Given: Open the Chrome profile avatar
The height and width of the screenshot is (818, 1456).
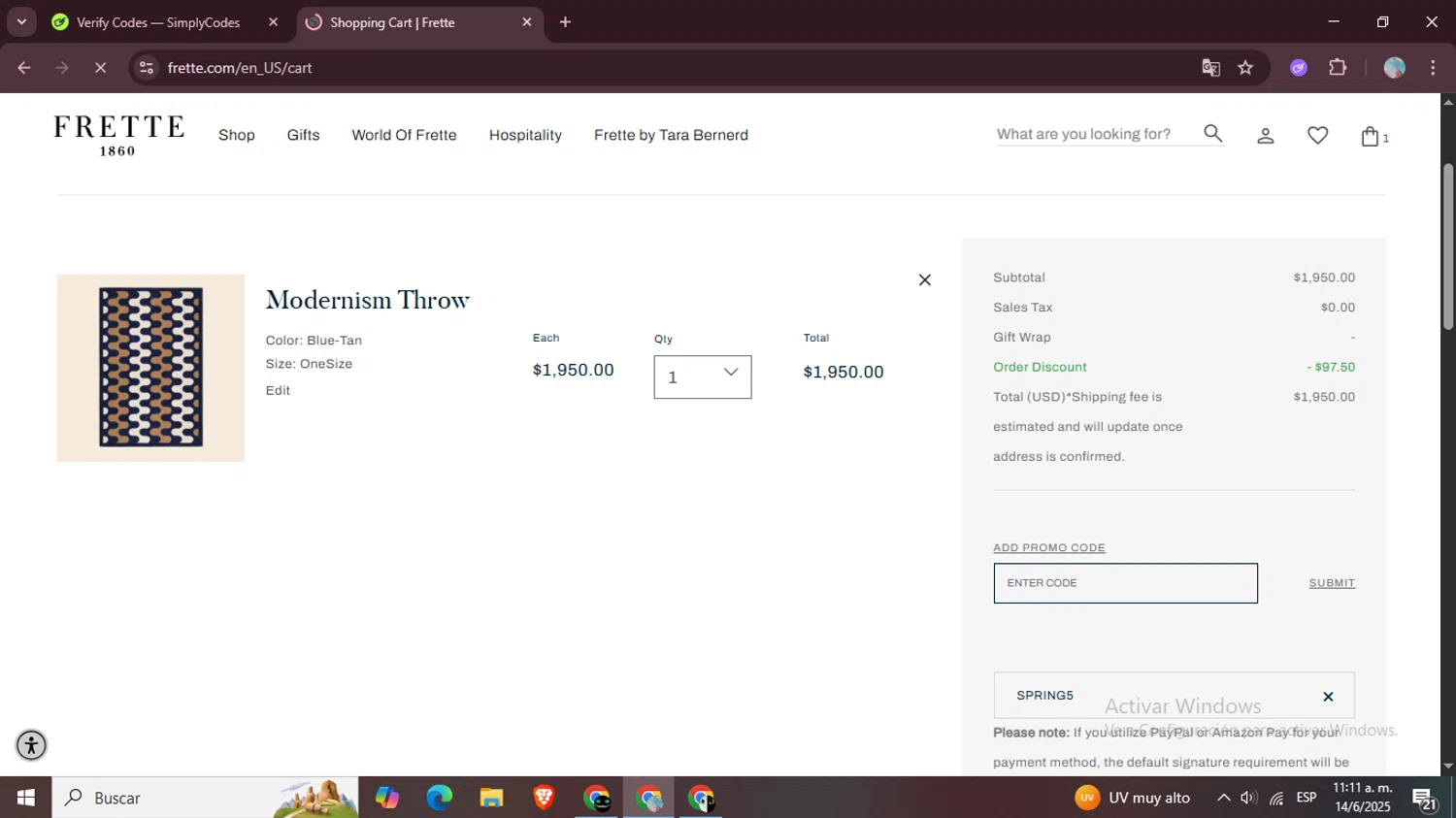Looking at the screenshot, I should click(1394, 68).
